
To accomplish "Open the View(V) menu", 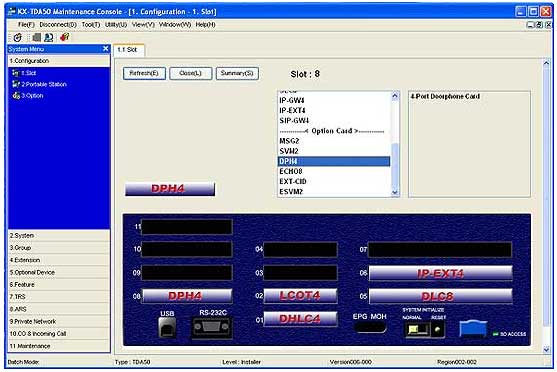I will click(x=143, y=25).
